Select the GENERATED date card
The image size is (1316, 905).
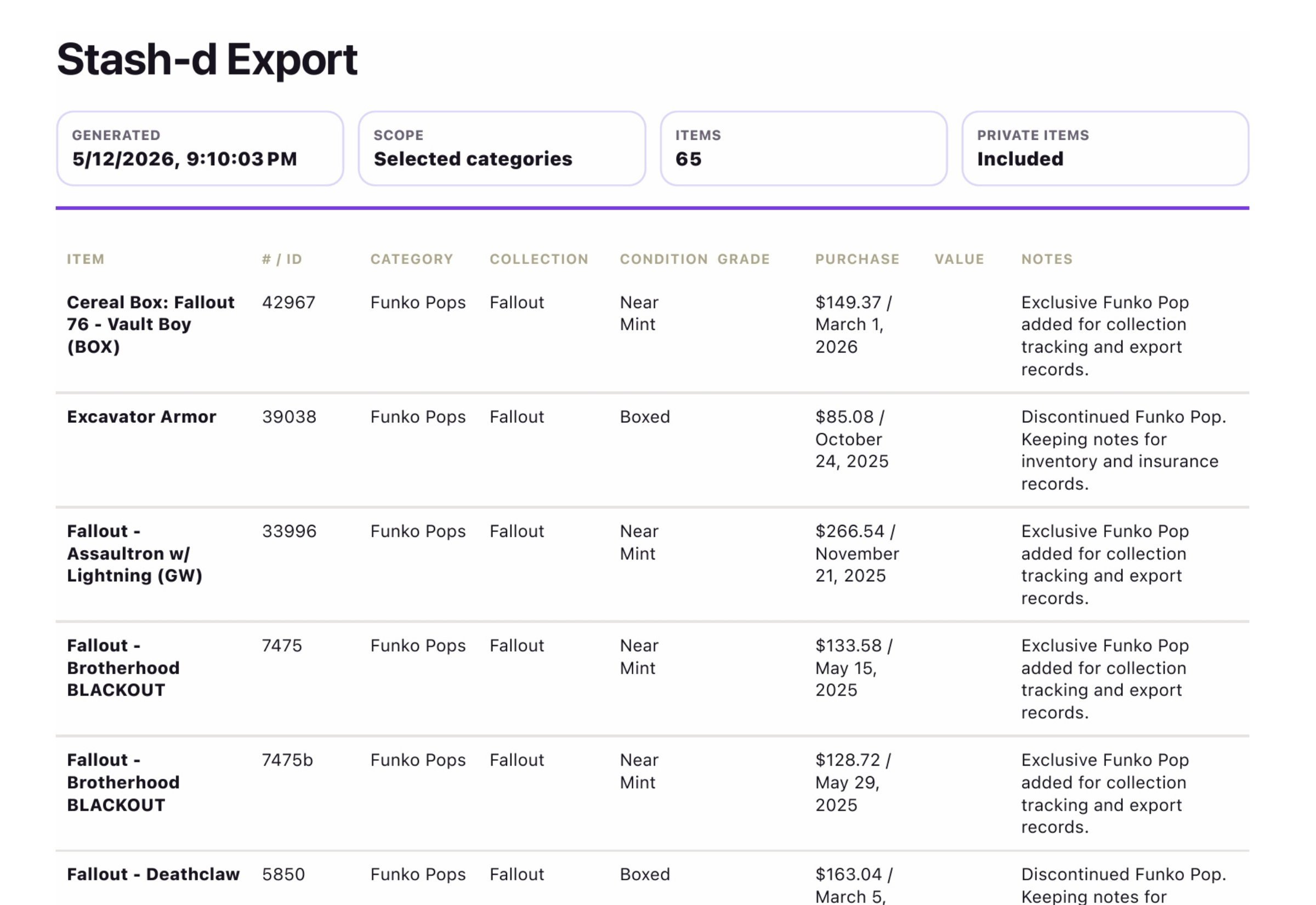[x=200, y=149]
